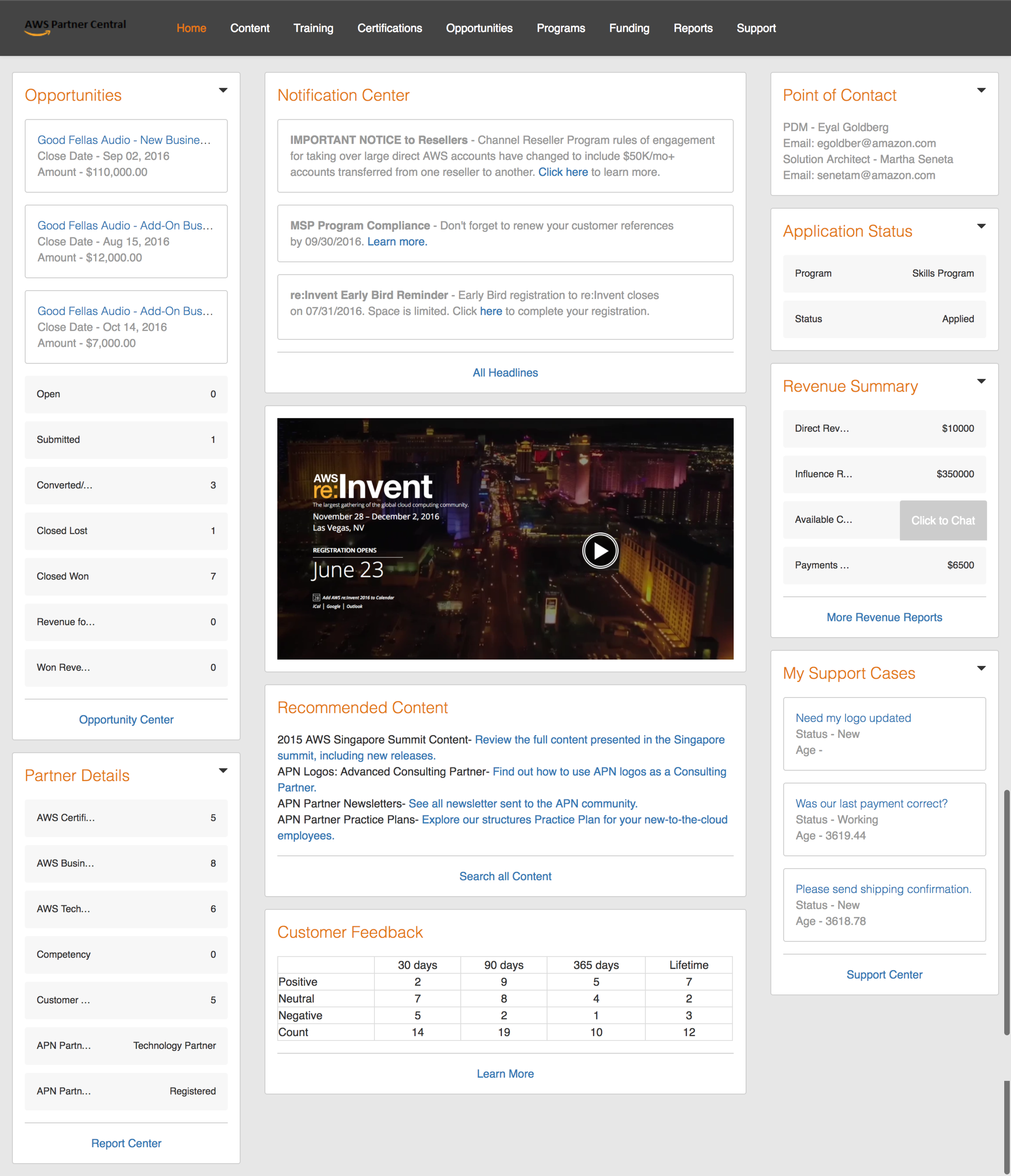Select the Payments $6500 row
1011x1176 pixels.
tap(884, 565)
